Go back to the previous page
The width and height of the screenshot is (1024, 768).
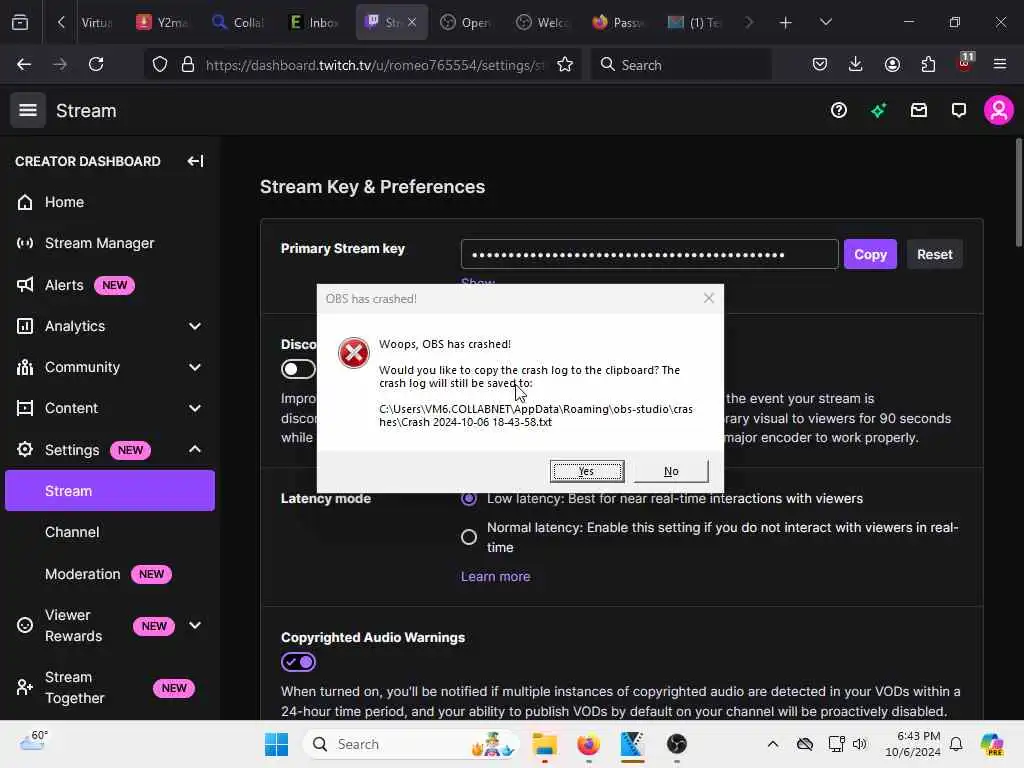click(x=24, y=64)
